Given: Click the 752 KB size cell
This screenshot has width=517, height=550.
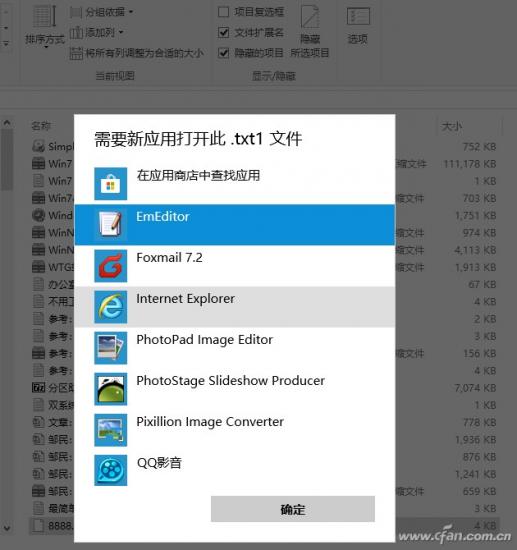Looking at the screenshot, I should [479, 147].
